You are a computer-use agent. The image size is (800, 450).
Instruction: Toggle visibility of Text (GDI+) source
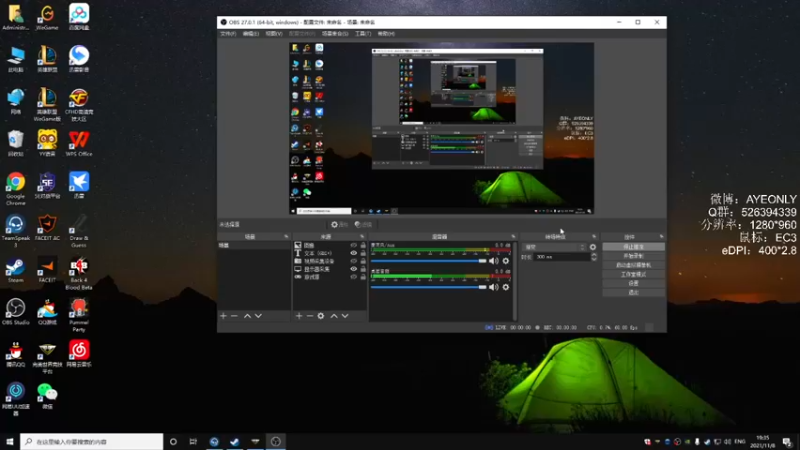354,253
